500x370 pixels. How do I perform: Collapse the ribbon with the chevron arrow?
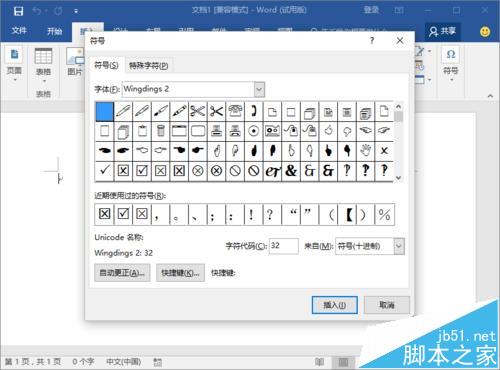pos(490,96)
